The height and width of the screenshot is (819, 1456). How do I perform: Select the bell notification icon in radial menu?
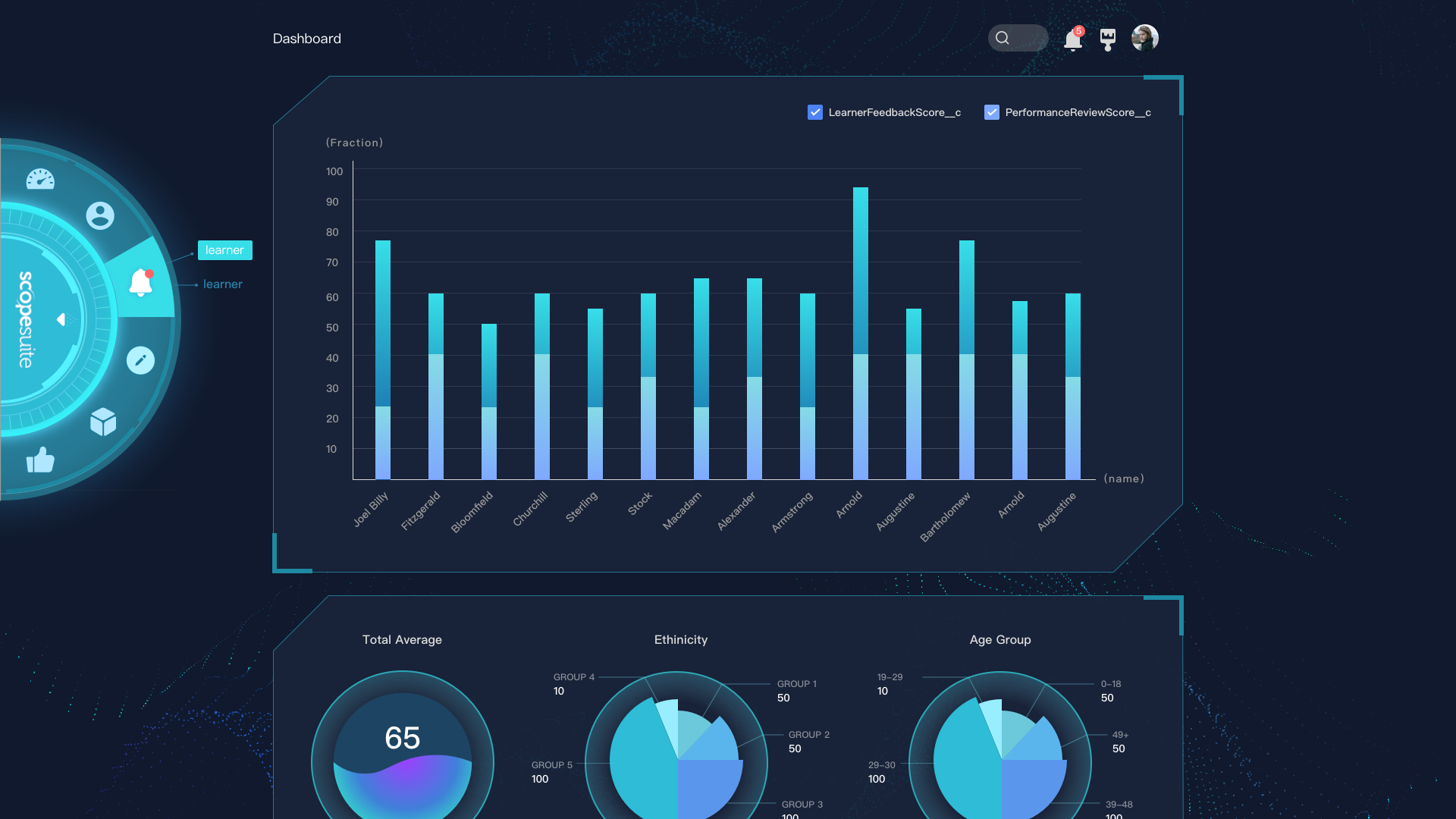click(x=141, y=283)
